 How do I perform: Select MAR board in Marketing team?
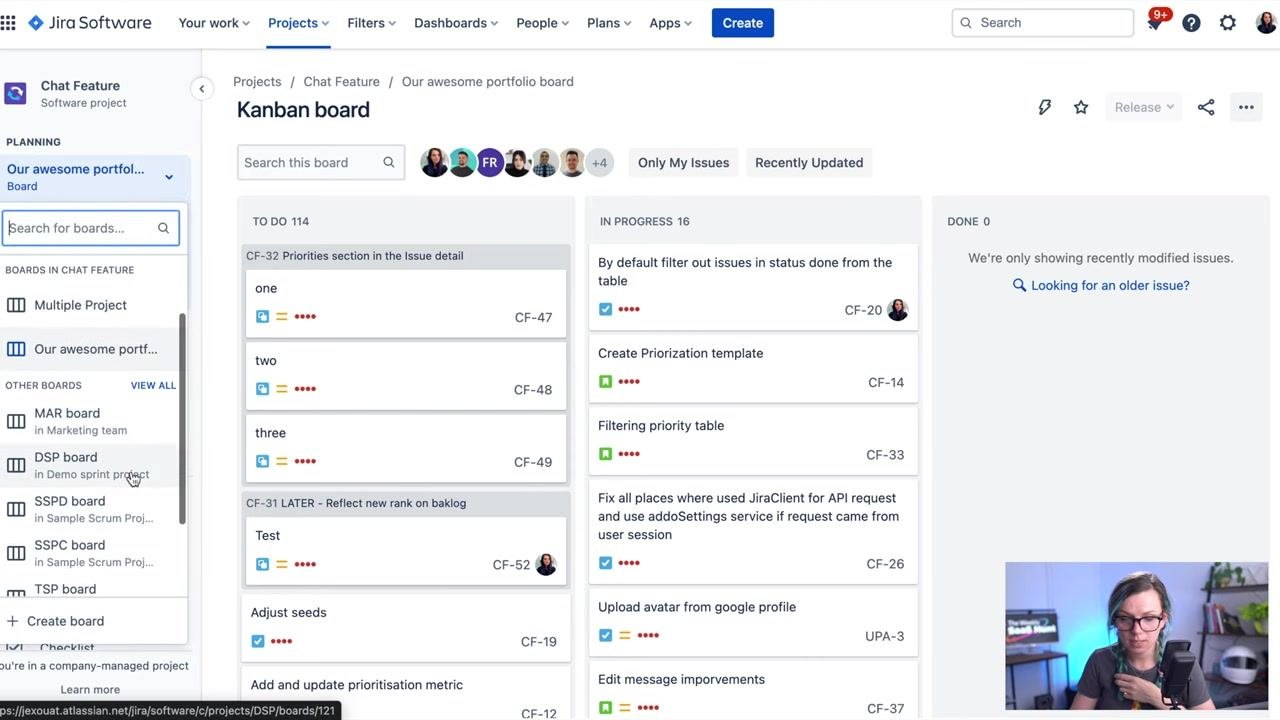[x=92, y=421]
